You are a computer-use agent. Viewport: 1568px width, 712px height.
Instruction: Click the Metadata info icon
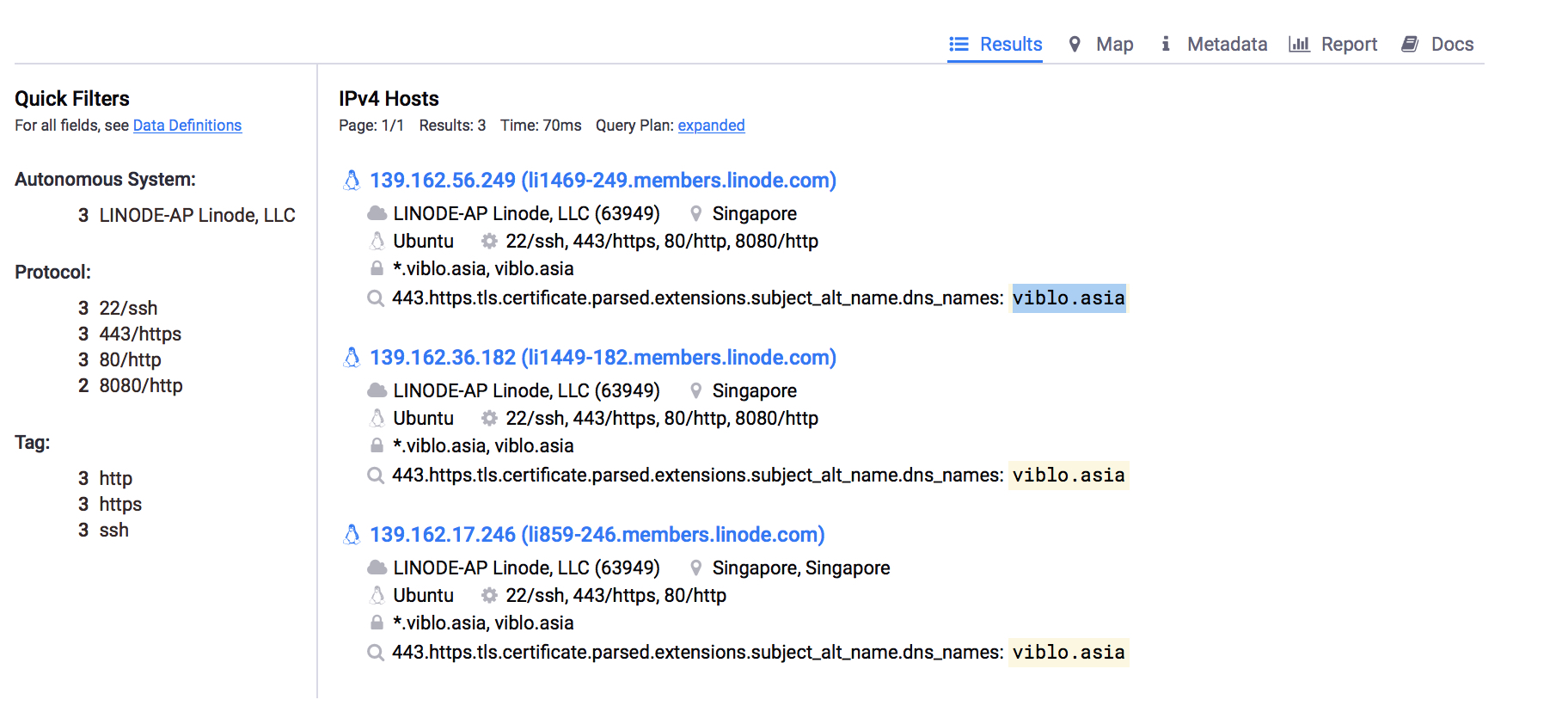pos(1166,44)
